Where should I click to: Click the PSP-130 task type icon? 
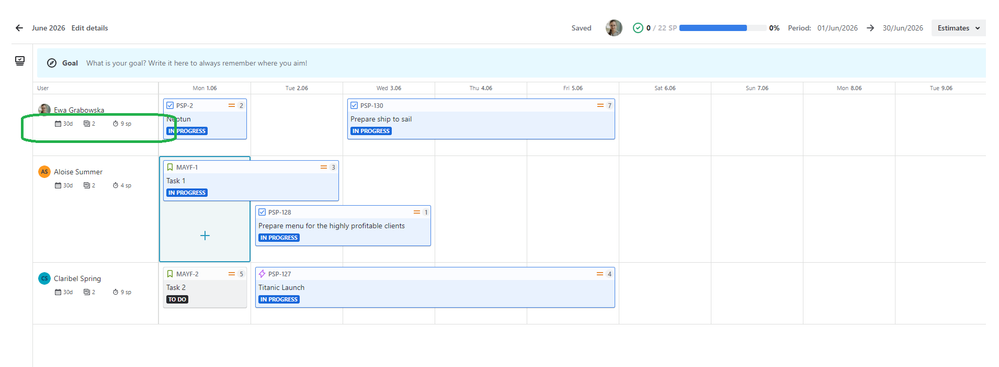click(354, 106)
